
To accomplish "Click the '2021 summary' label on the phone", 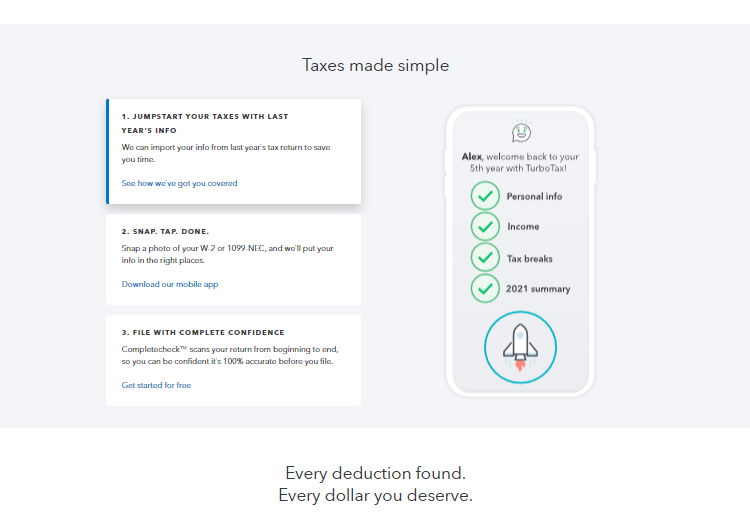I will point(538,289).
